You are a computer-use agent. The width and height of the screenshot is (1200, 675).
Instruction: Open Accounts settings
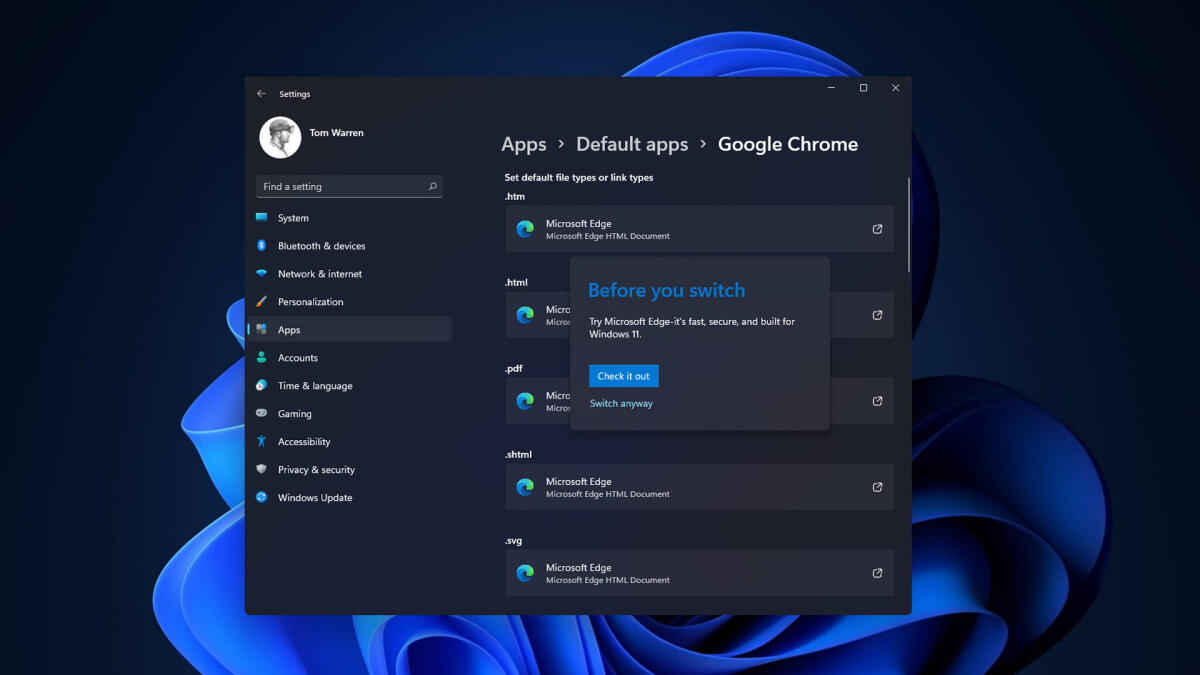click(297, 357)
